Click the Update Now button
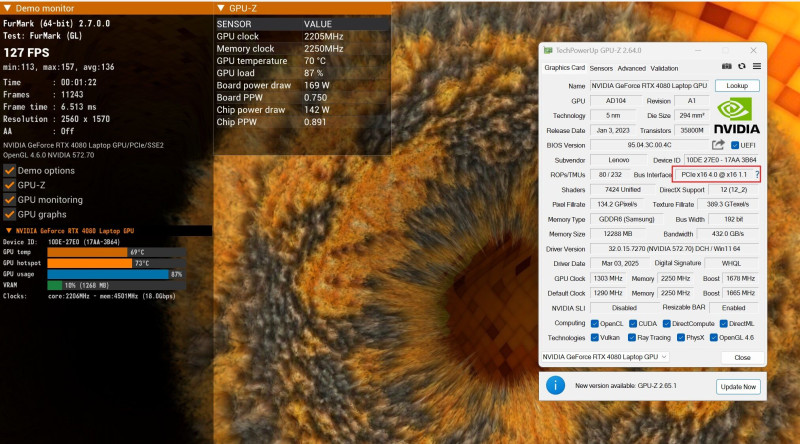800x444 pixels. pyautogui.click(x=738, y=387)
